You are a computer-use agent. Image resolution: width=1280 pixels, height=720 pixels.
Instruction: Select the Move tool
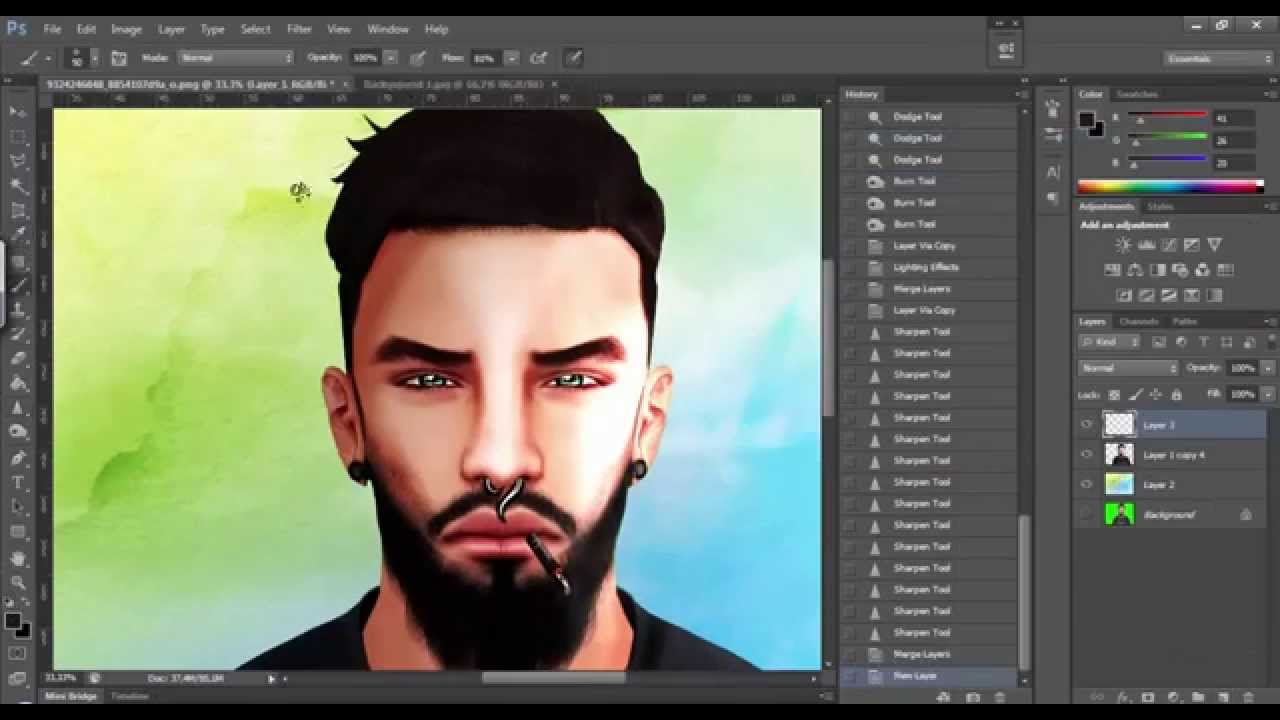[18, 111]
